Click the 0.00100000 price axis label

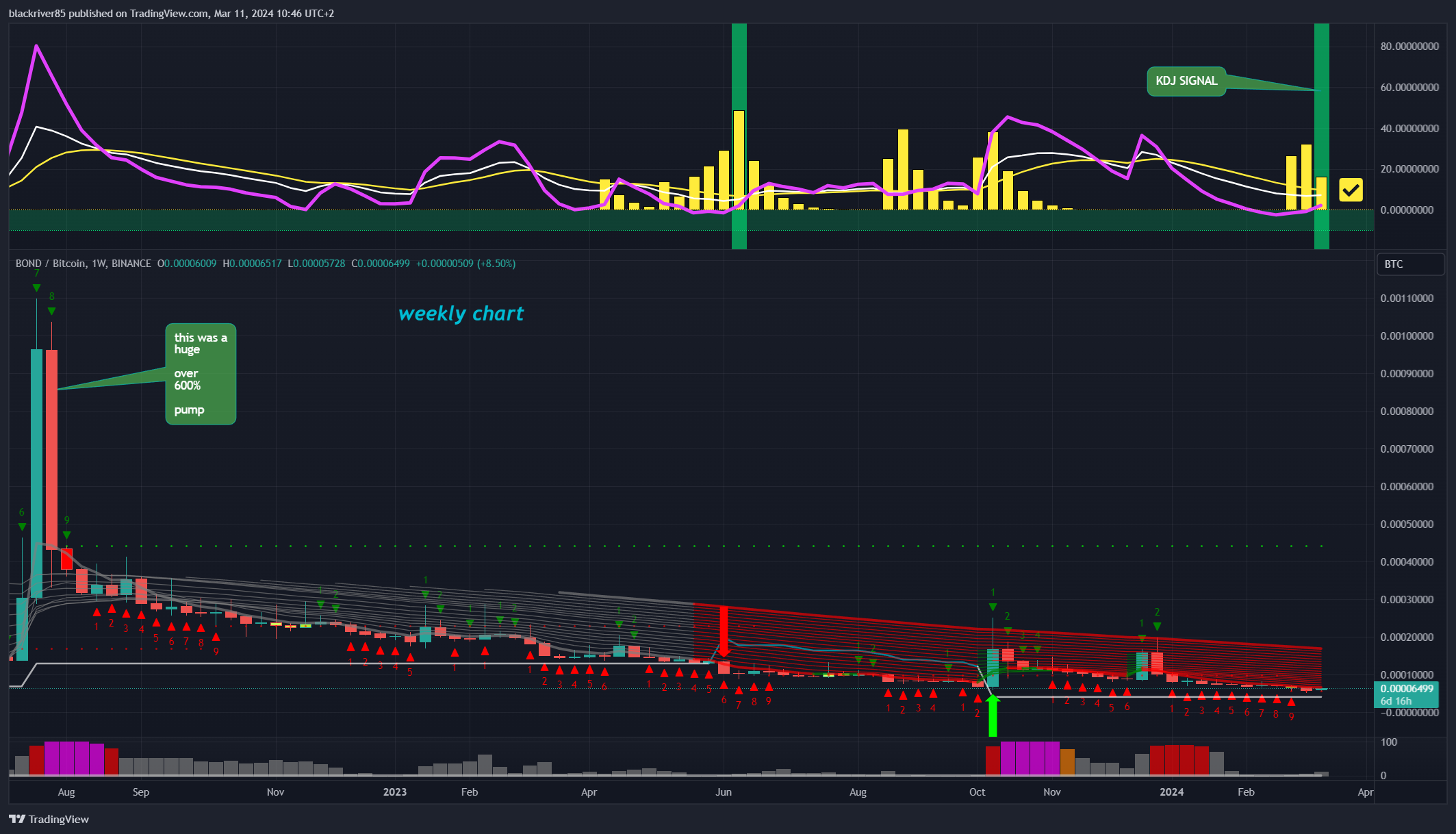[x=1407, y=336]
